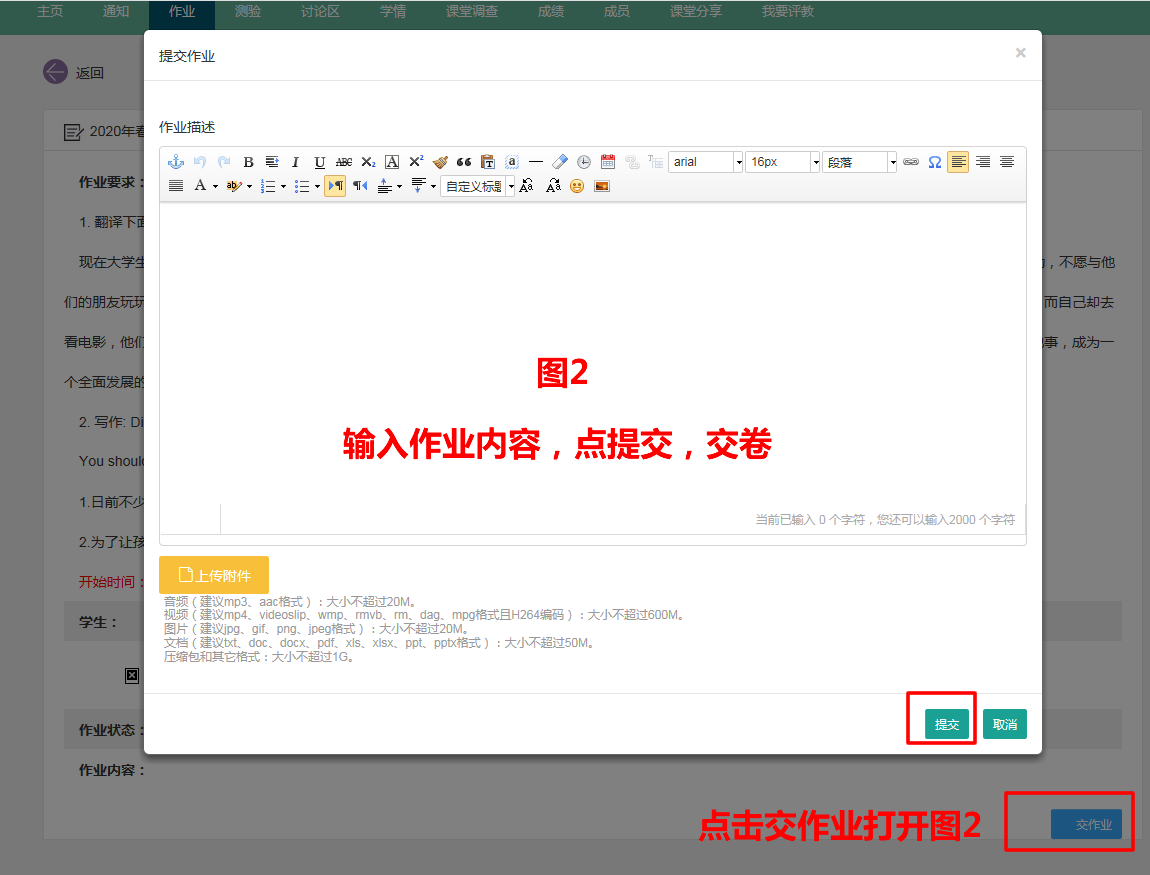Insert date with the calendar icon
This screenshot has width=1150, height=875.
(608, 162)
